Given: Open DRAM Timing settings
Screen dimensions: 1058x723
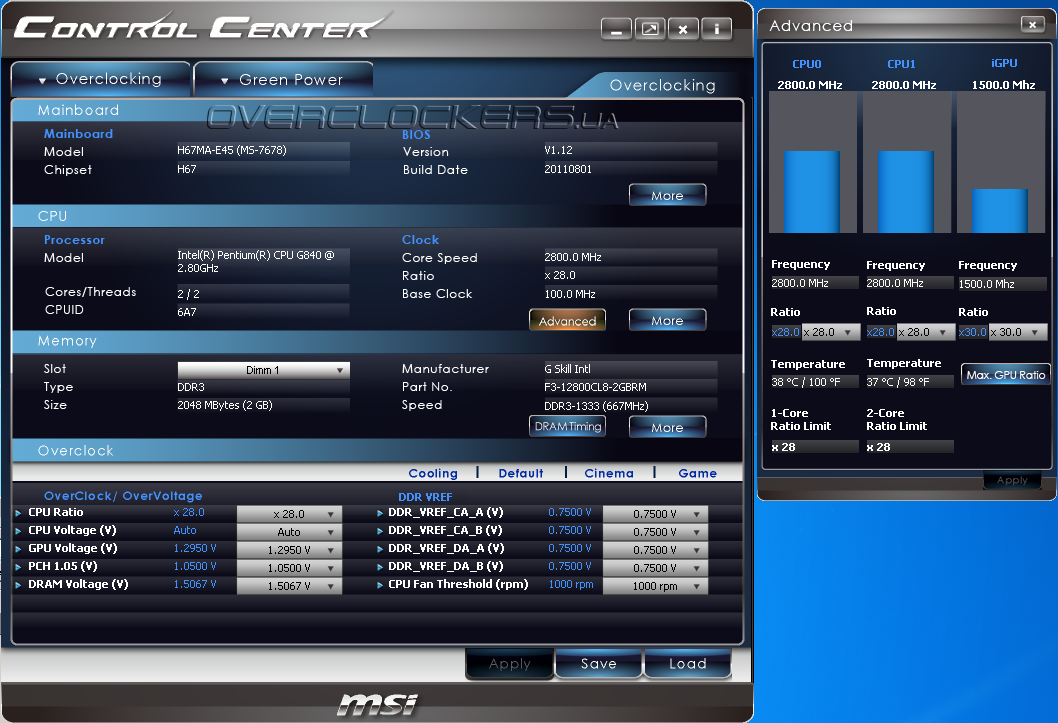Looking at the screenshot, I should pyautogui.click(x=567, y=426).
